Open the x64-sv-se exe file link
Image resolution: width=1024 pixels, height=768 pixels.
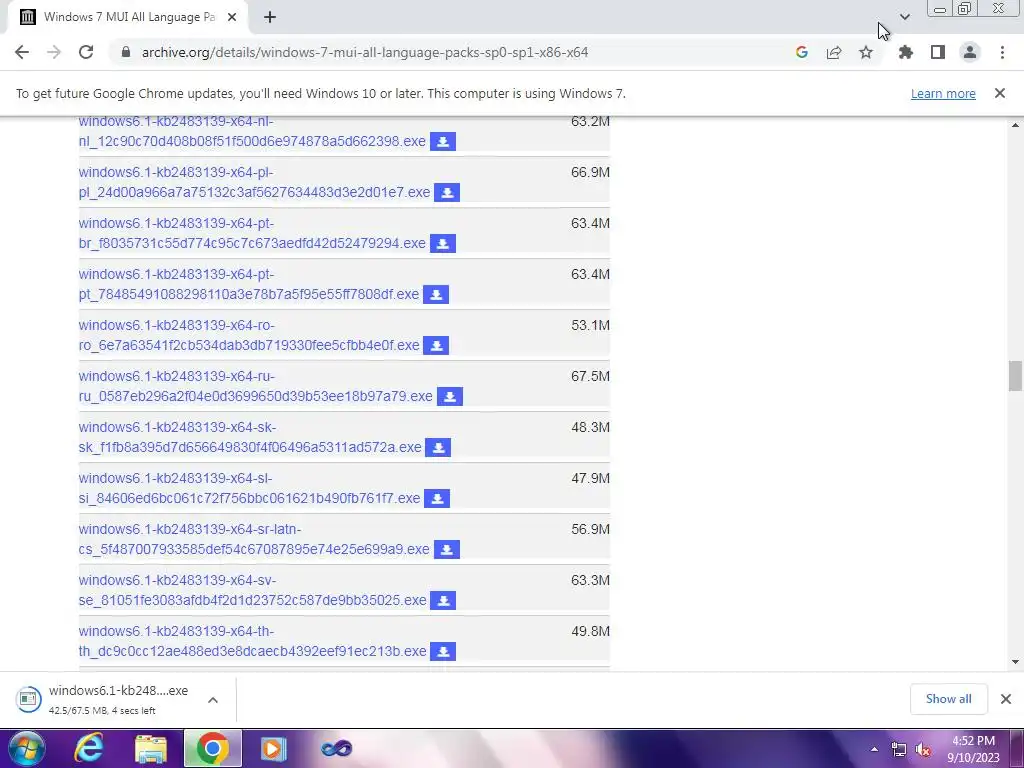252,590
